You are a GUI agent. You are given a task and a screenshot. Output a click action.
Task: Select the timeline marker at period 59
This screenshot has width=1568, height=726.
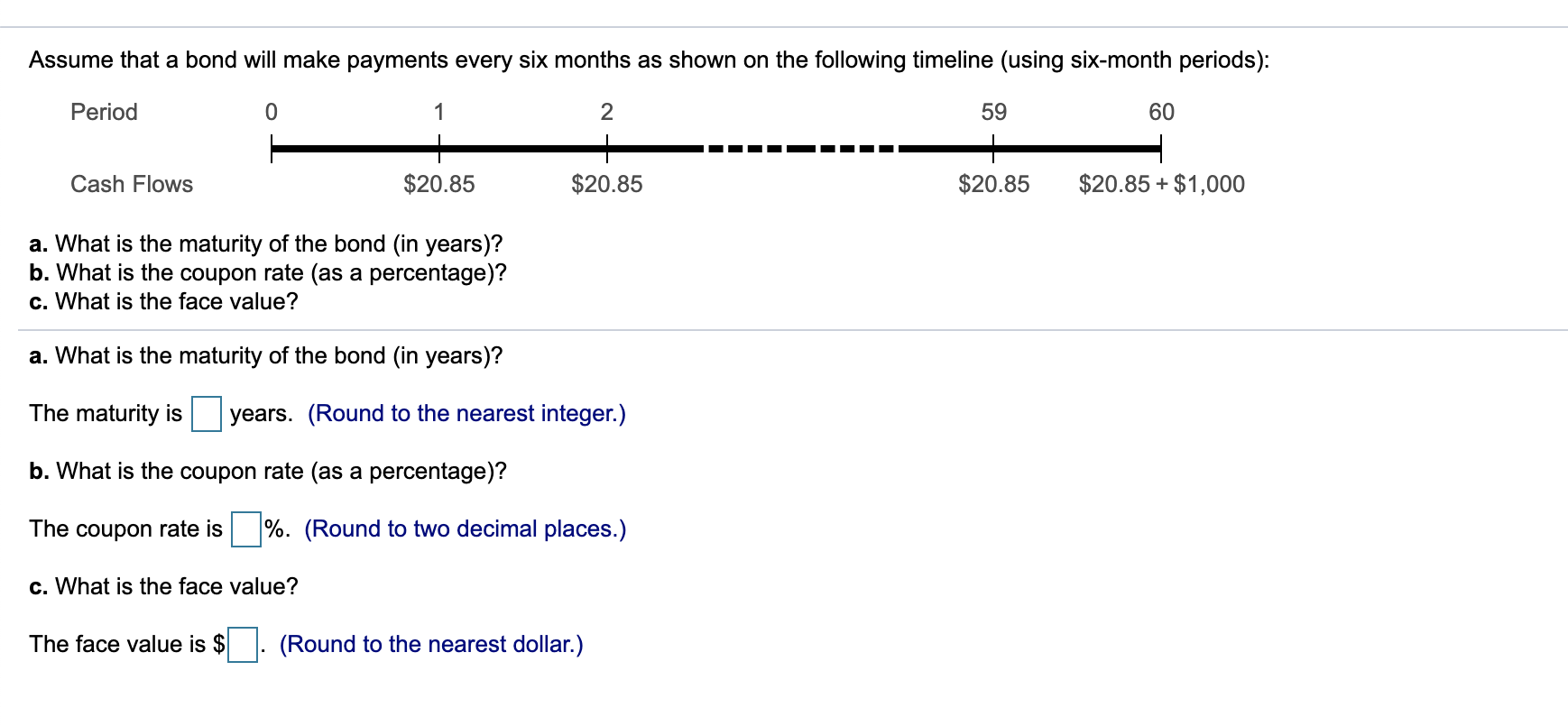[x=994, y=147]
